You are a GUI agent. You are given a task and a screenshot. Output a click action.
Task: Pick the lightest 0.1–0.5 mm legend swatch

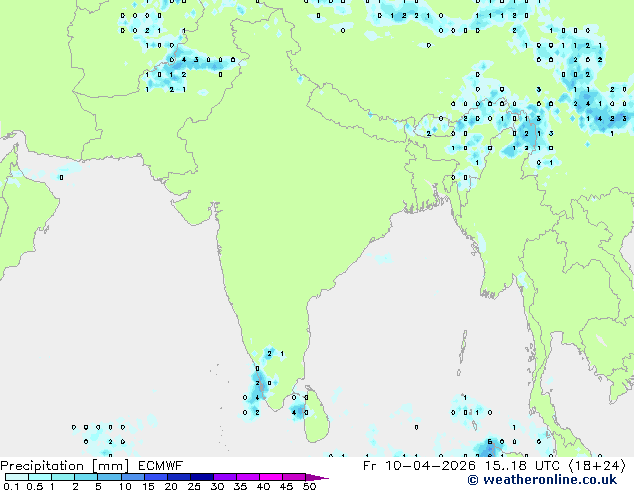coord(17,477)
